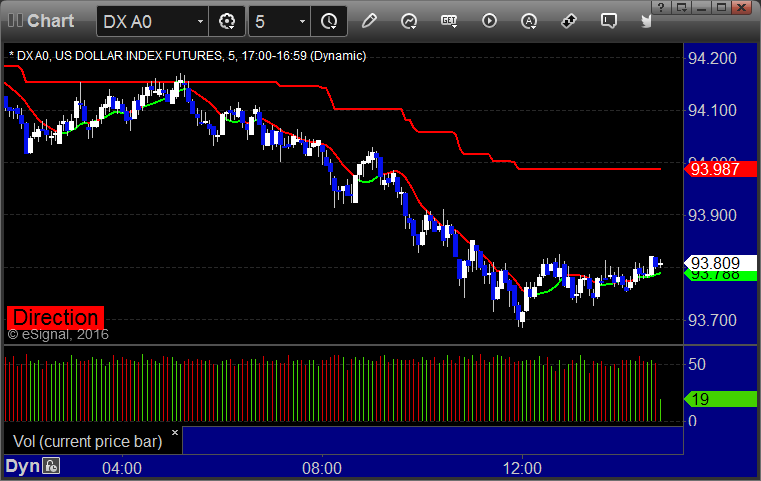Toggle the Dyn scaling lock icon
Image resolution: width=761 pixels, height=481 pixels.
51,466
